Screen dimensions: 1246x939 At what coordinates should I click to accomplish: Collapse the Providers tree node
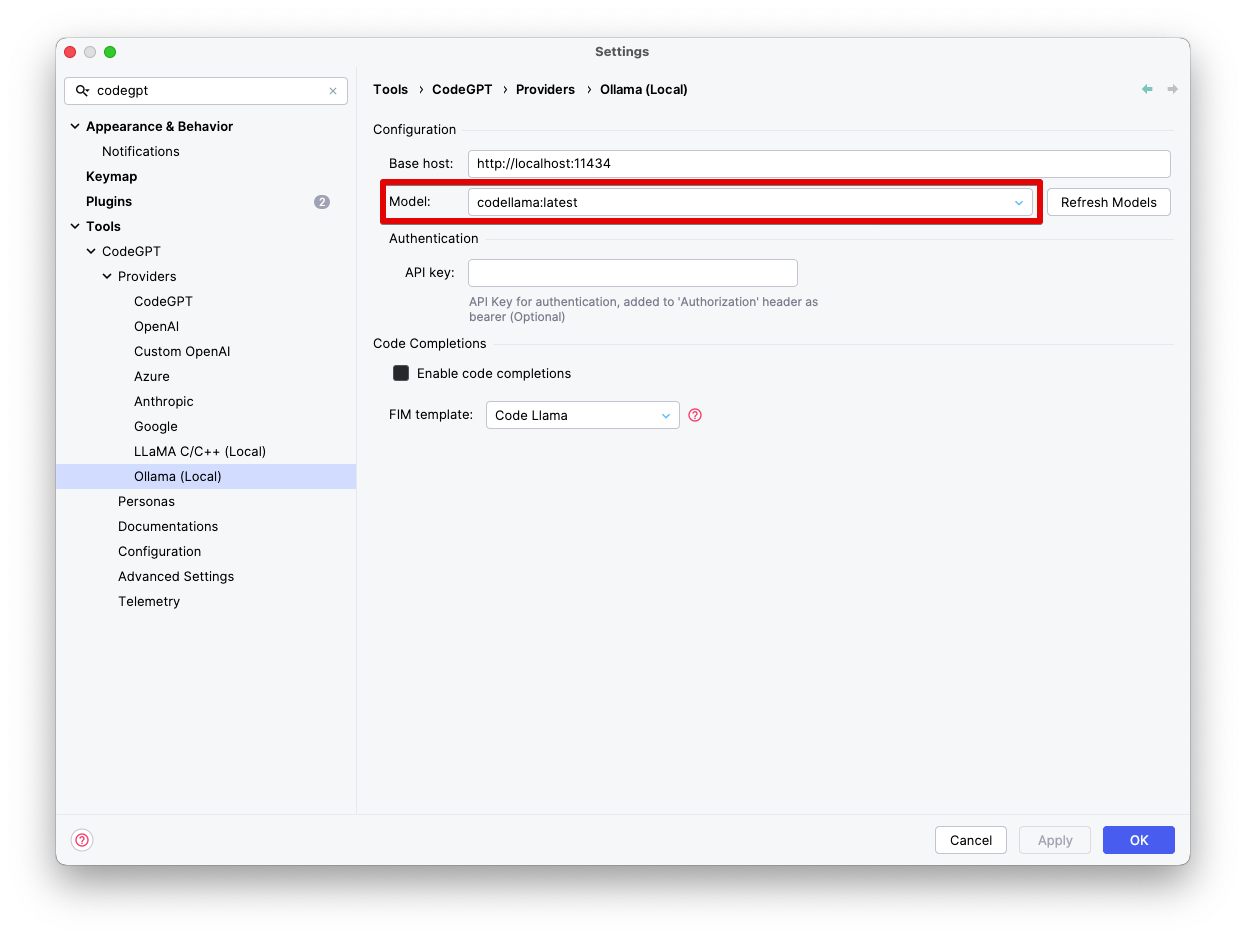click(107, 277)
